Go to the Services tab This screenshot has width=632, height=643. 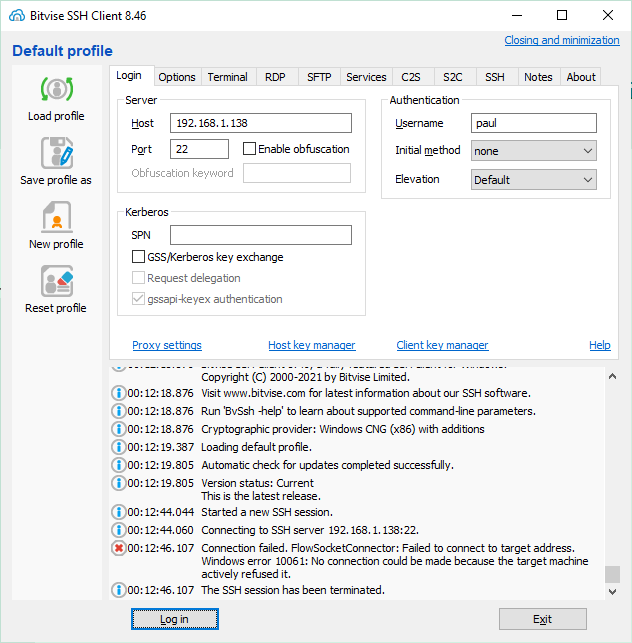coord(366,77)
